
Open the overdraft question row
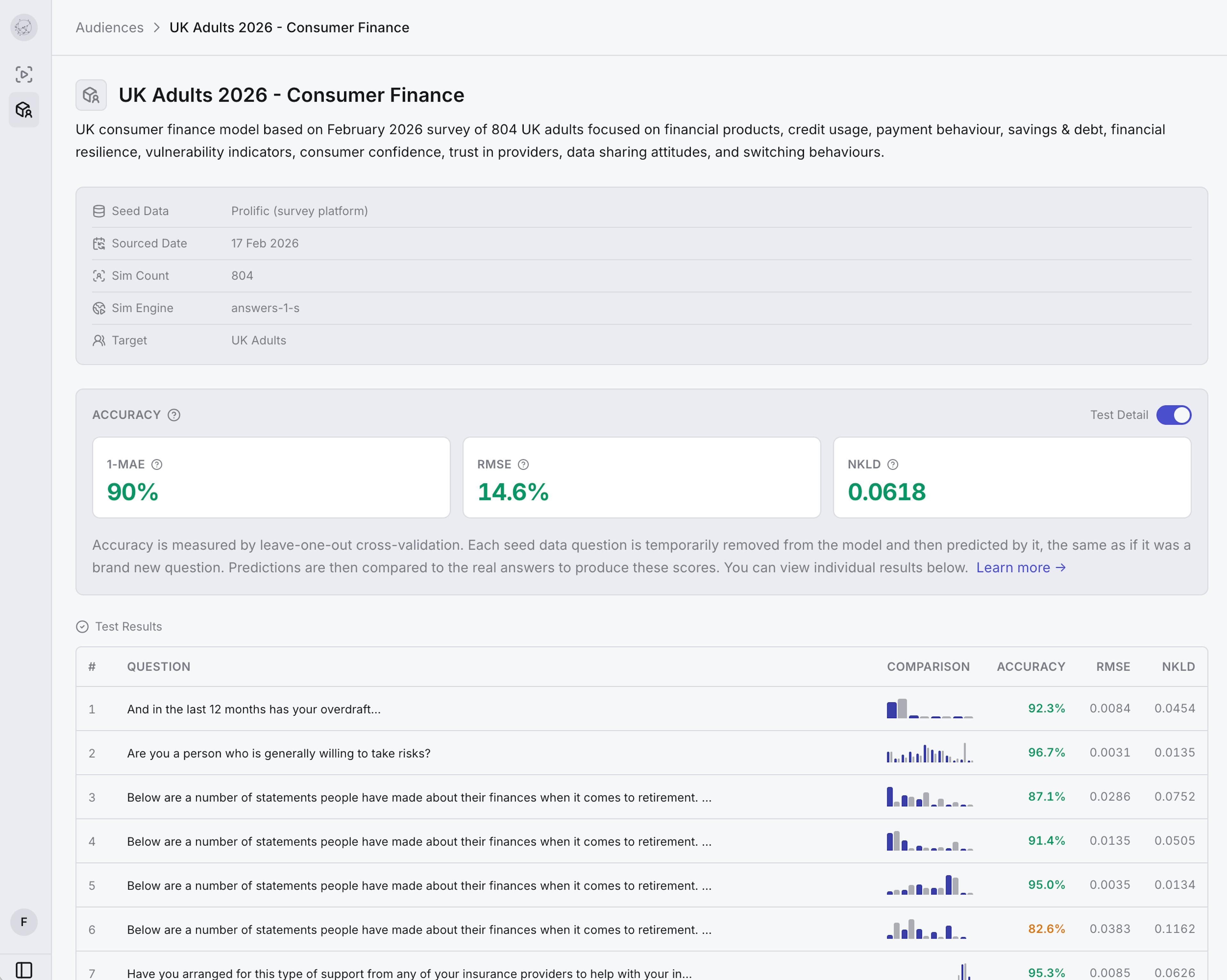click(254, 709)
